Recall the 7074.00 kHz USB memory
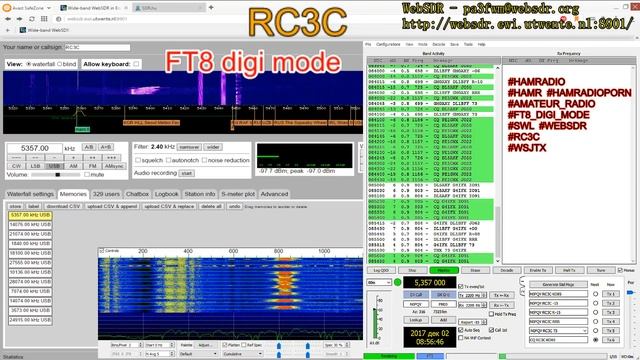Screen dimensions: 640x360 [x=30, y=291]
